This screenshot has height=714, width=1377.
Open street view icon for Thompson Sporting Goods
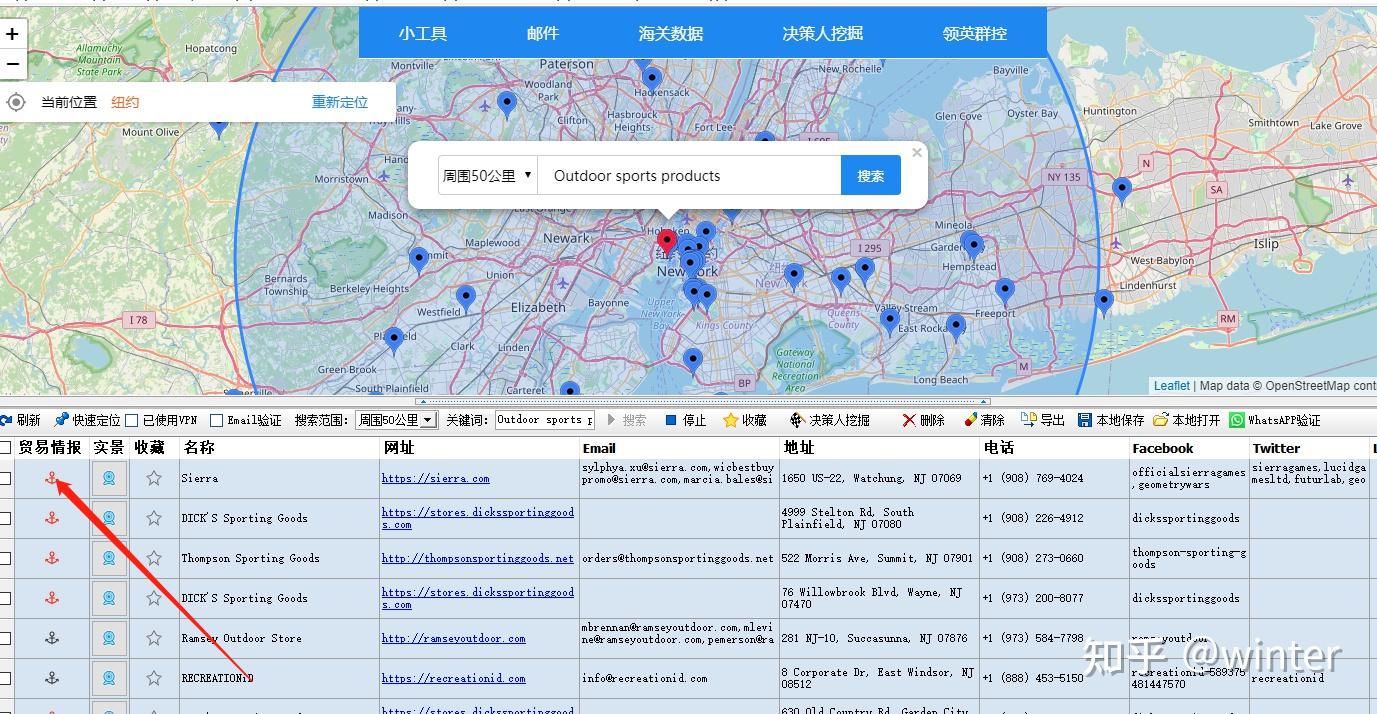tap(109, 558)
